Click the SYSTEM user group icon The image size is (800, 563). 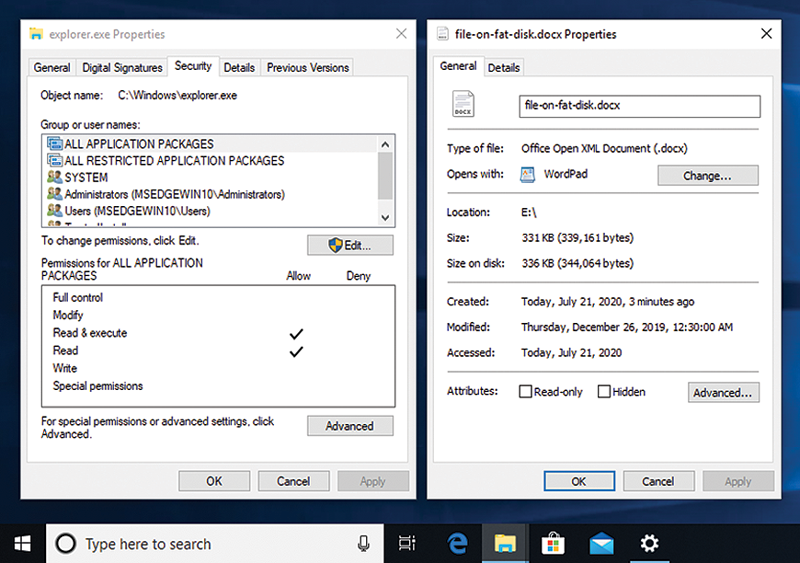(x=55, y=177)
